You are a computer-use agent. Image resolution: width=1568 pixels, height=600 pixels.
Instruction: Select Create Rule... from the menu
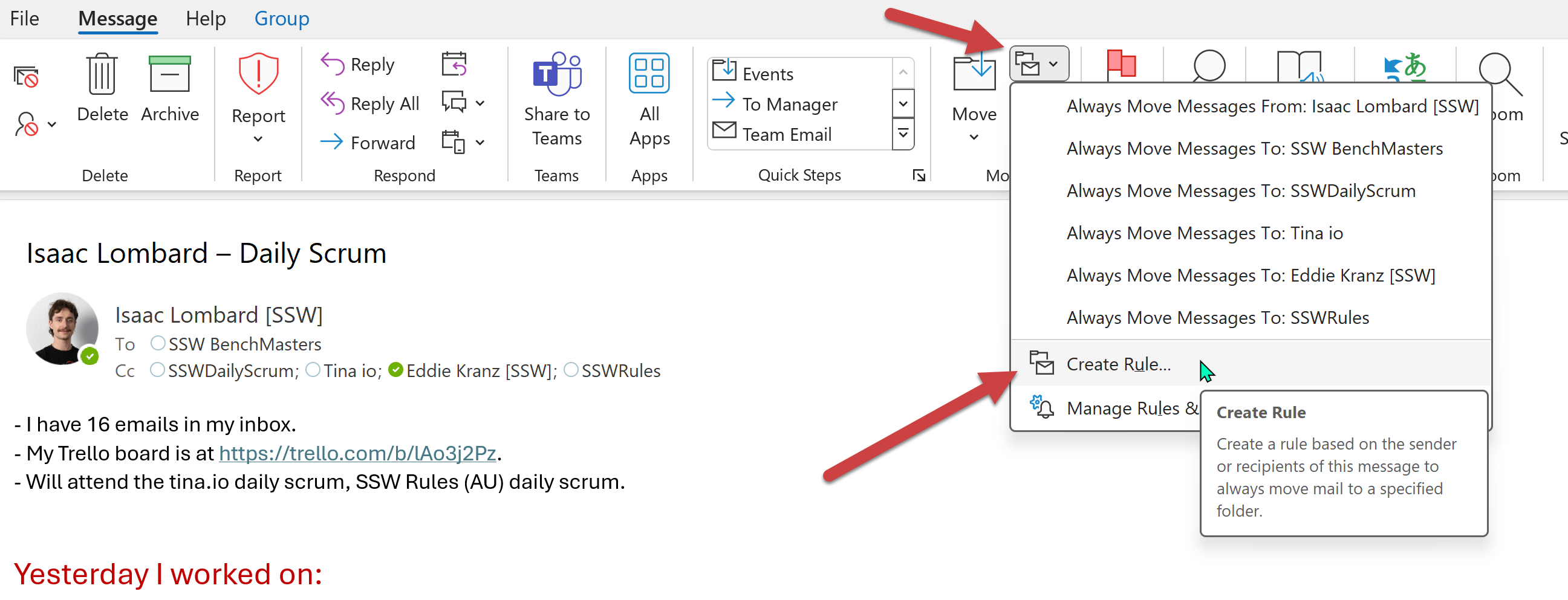pos(1118,364)
